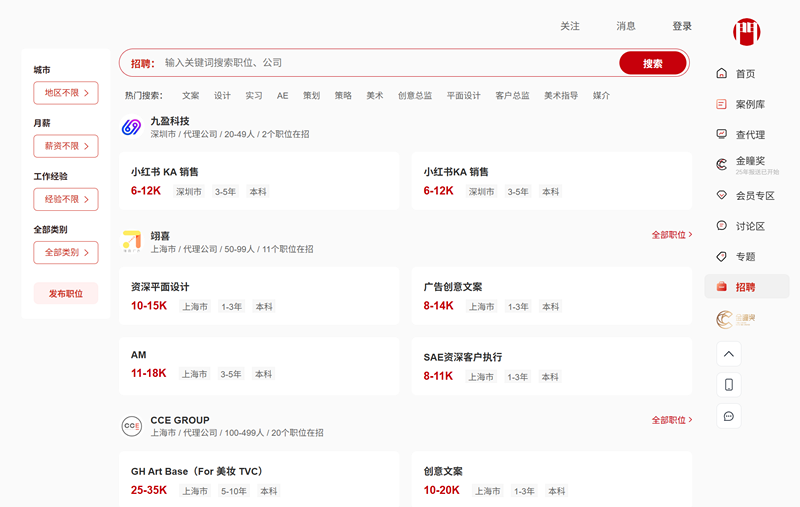This screenshot has height=507, width=800.
Task: Open the SAE资深客户执行 job card
Action: (x=552, y=366)
